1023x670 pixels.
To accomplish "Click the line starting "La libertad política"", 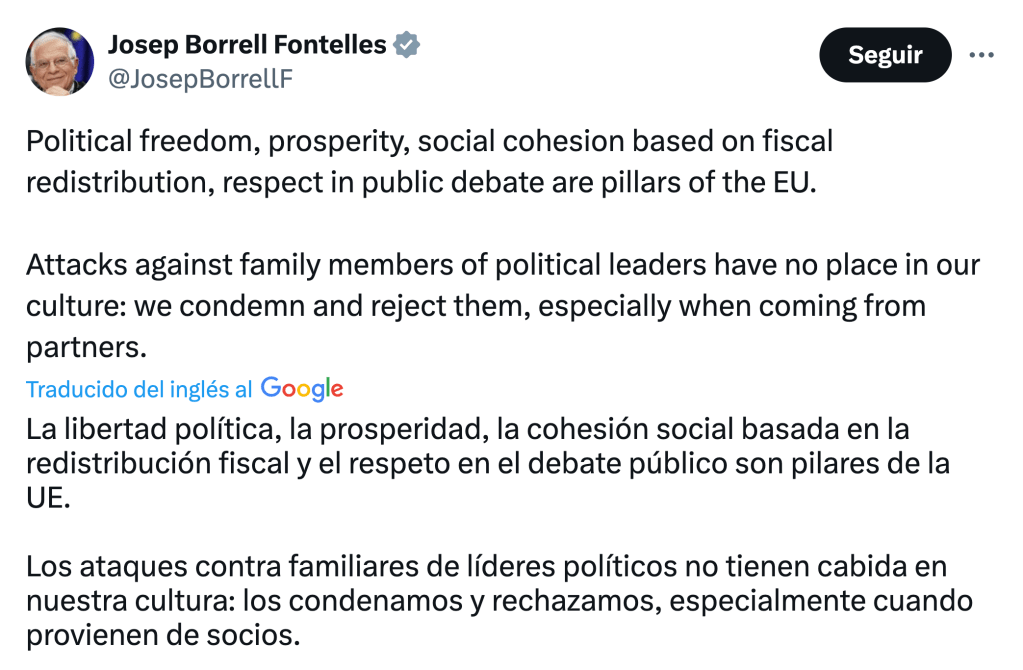I will click(467, 430).
